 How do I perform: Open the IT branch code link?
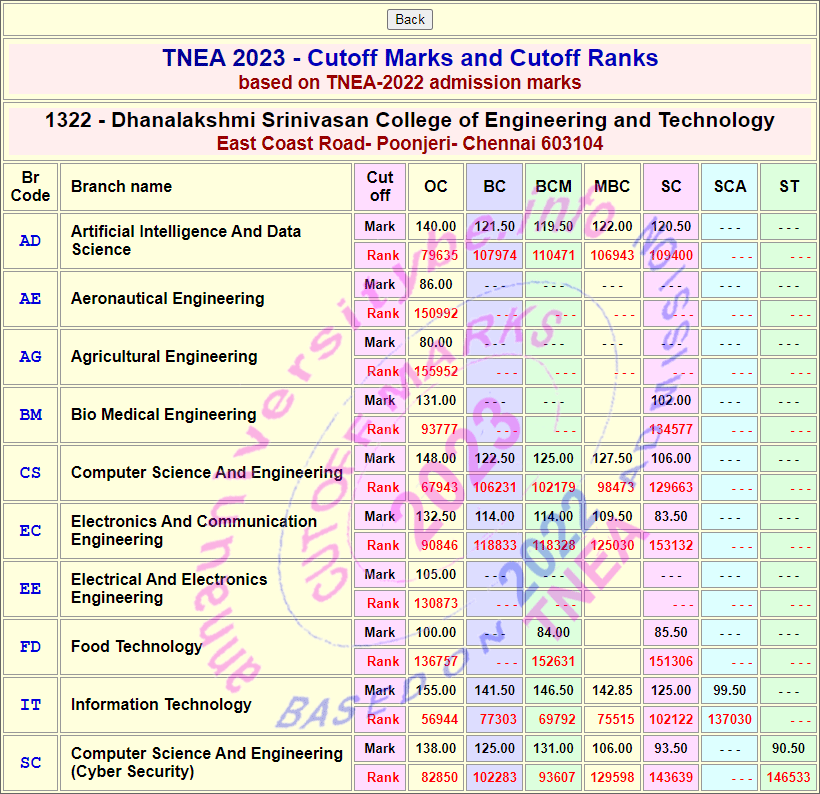[30, 705]
